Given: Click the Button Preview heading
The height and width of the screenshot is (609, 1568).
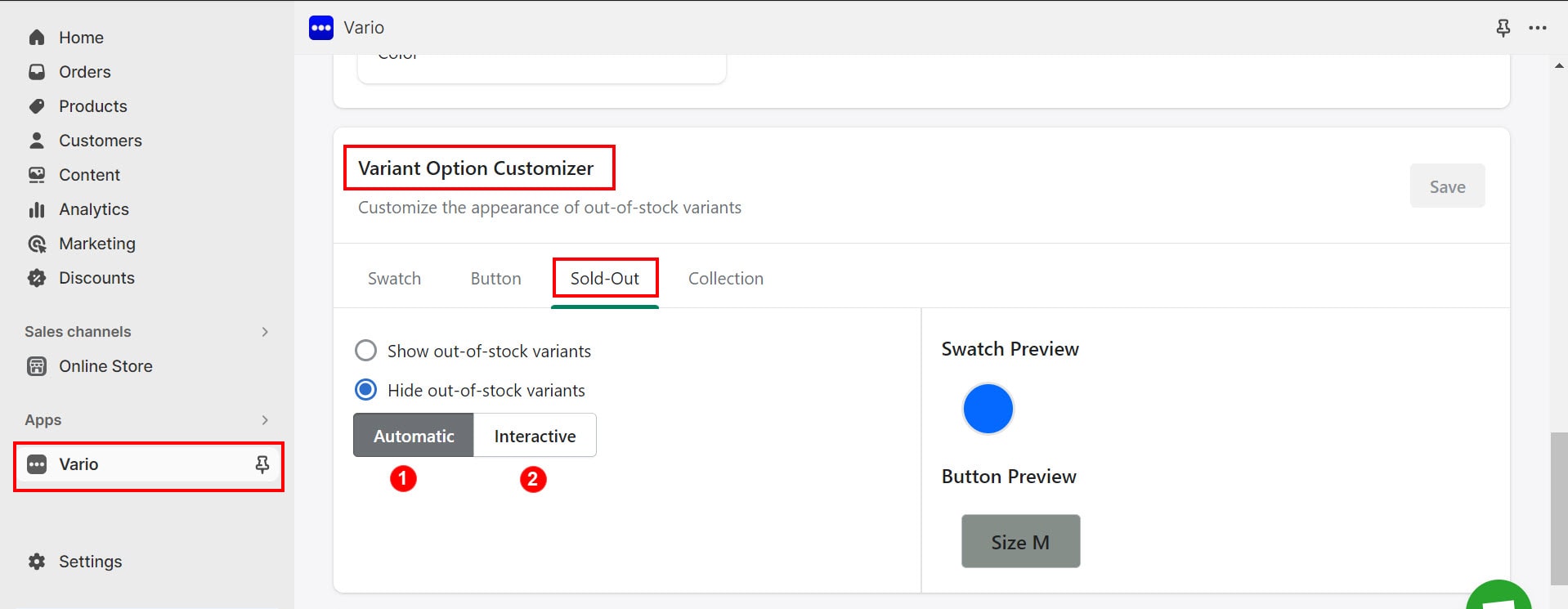Looking at the screenshot, I should click(1009, 477).
